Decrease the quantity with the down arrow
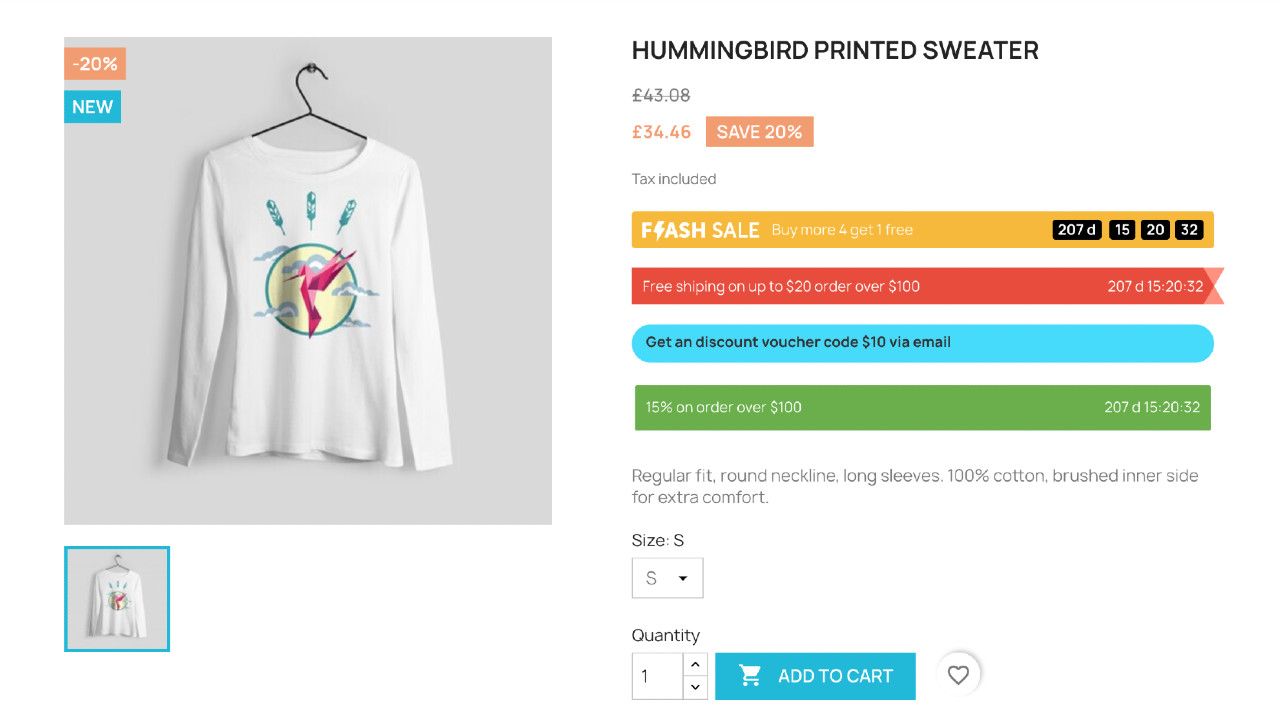This screenshot has width=1280, height=720. [x=695, y=687]
